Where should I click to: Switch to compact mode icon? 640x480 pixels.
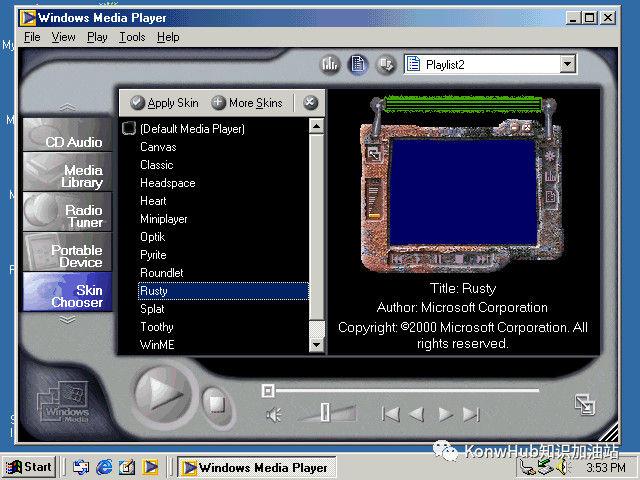coord(584,404)
